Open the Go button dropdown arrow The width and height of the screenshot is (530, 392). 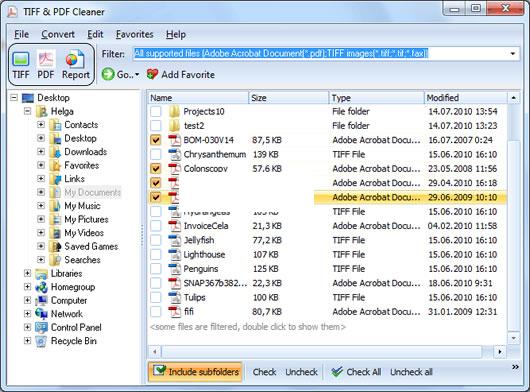[137, 75]
